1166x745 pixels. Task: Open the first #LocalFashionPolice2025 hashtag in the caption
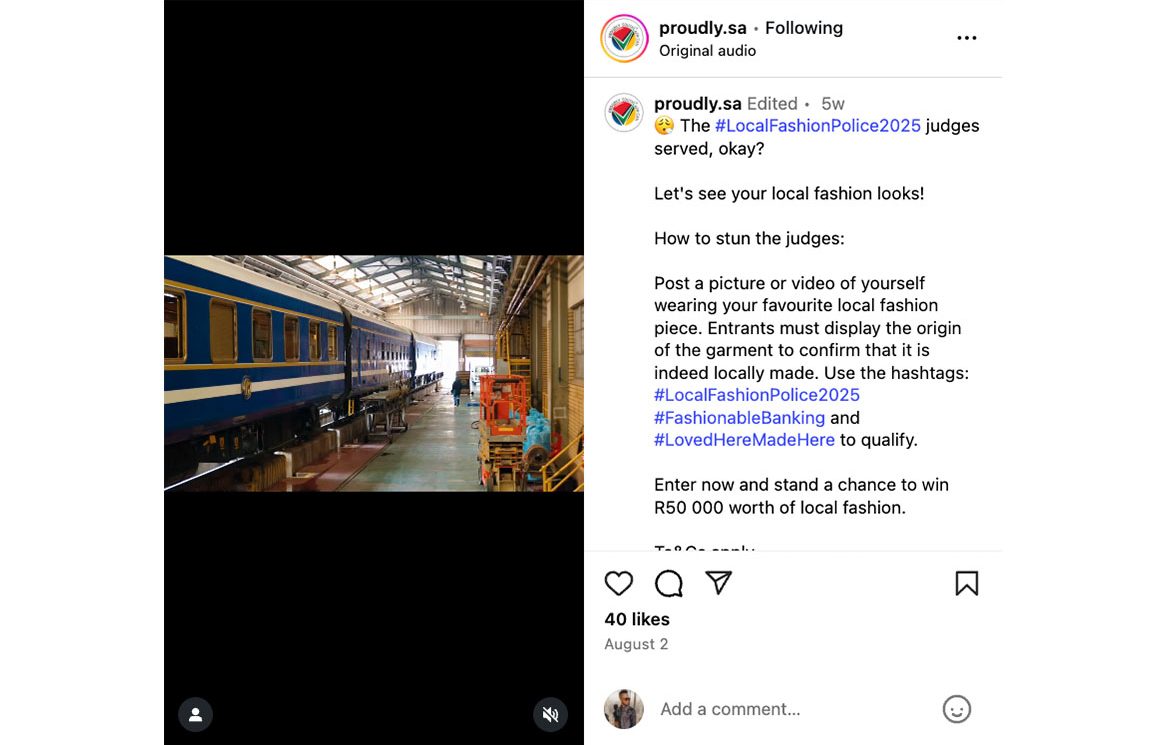(817, 126)
